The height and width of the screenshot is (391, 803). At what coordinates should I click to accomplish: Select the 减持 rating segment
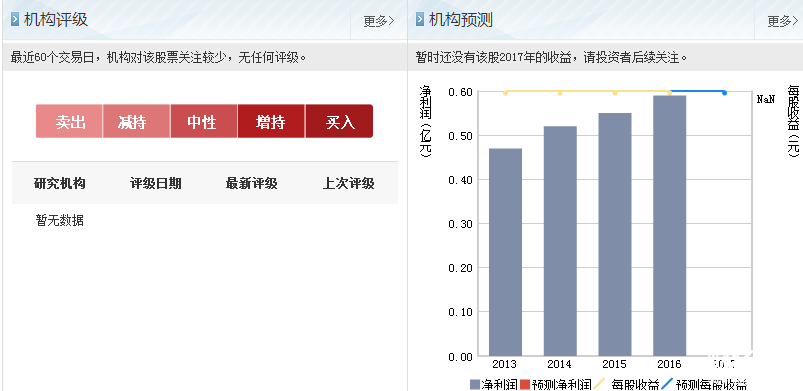point(136,121)
